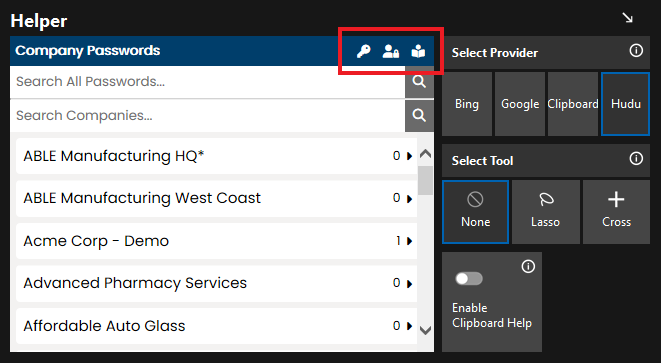The width and height of the screenshot is (661, 363).
Task: Click the Clipboard provider button
Action: [572, 104]
